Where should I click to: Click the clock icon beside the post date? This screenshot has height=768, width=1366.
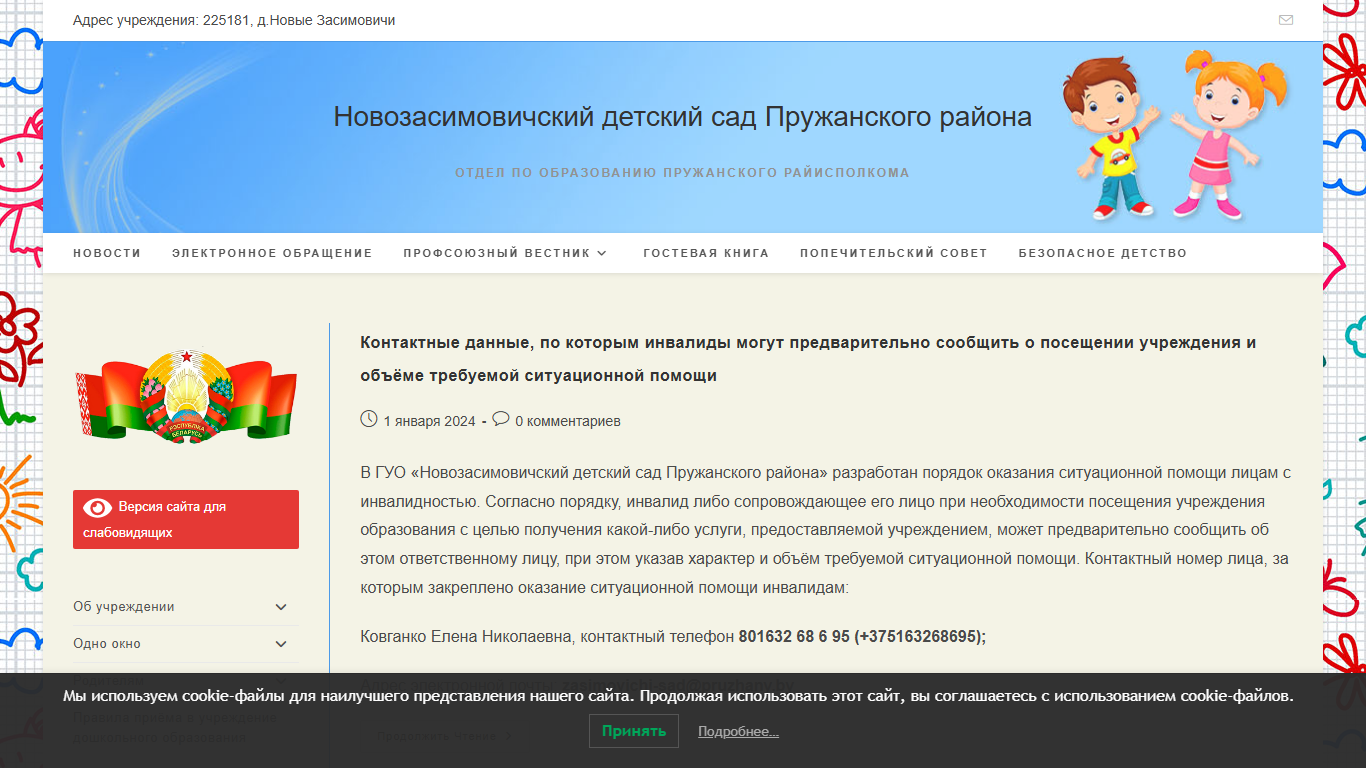[369, 419]
